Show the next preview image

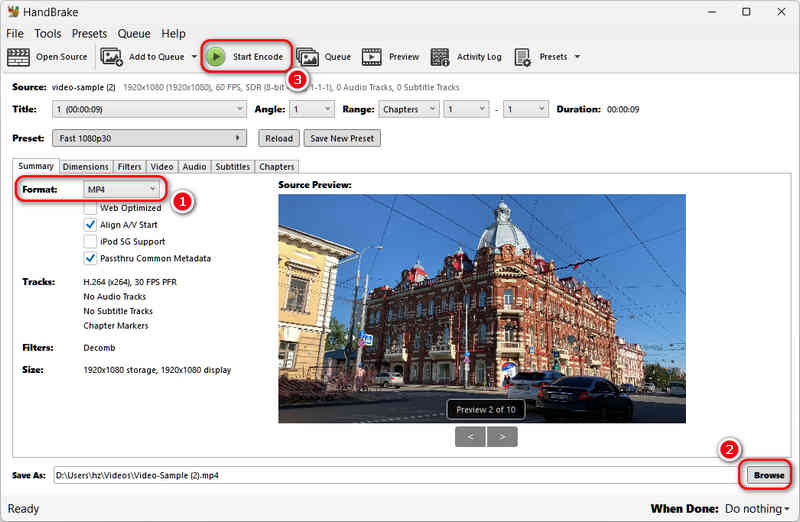pyautogui.click(x=502, y=437)
